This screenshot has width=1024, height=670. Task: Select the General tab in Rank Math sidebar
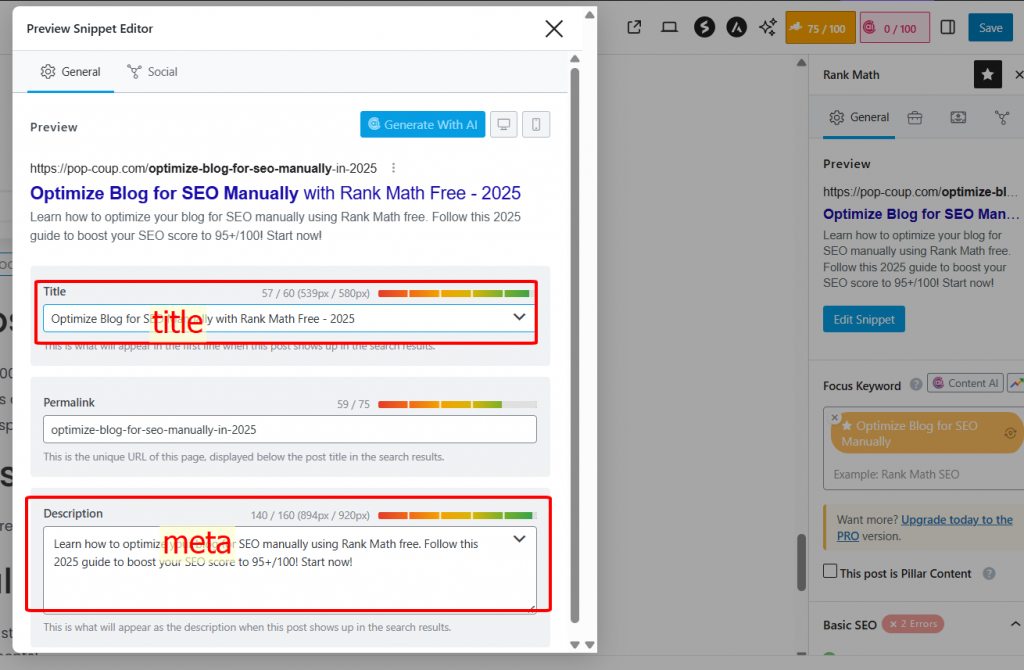(x=859, y=118)
